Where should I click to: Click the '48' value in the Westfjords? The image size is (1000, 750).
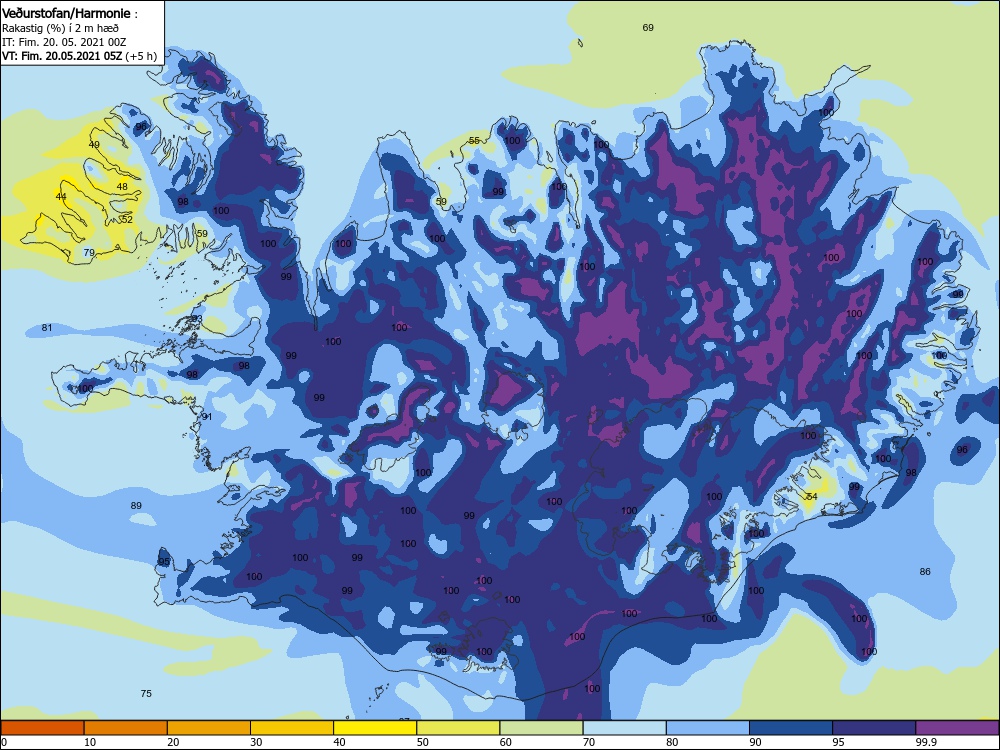122,187
